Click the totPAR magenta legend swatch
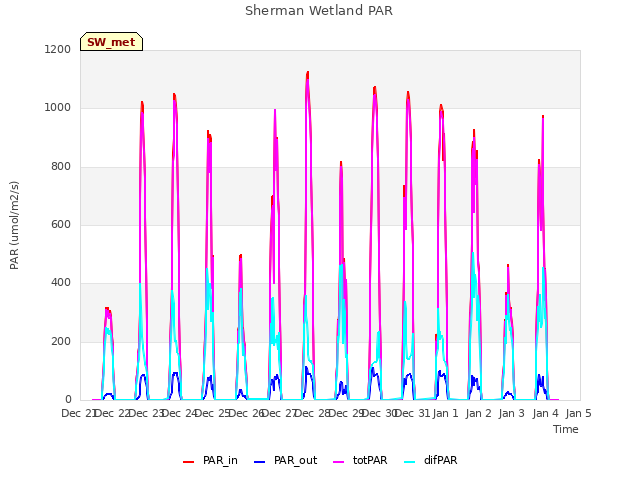Screen dimensions: 640x480 pyautogui.click(x=338, y=462)
